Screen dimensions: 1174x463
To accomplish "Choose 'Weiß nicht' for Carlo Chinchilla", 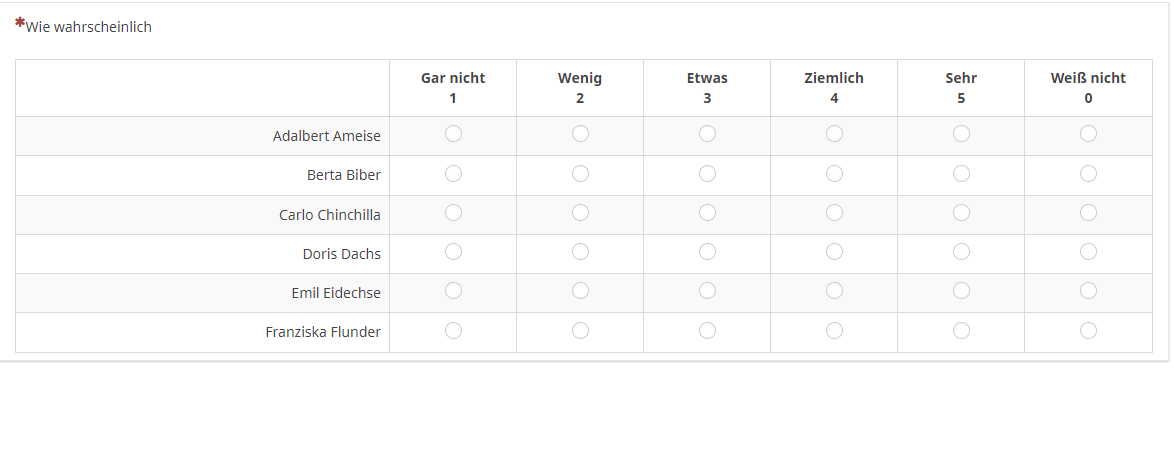I will click(x=1088, y=213).
